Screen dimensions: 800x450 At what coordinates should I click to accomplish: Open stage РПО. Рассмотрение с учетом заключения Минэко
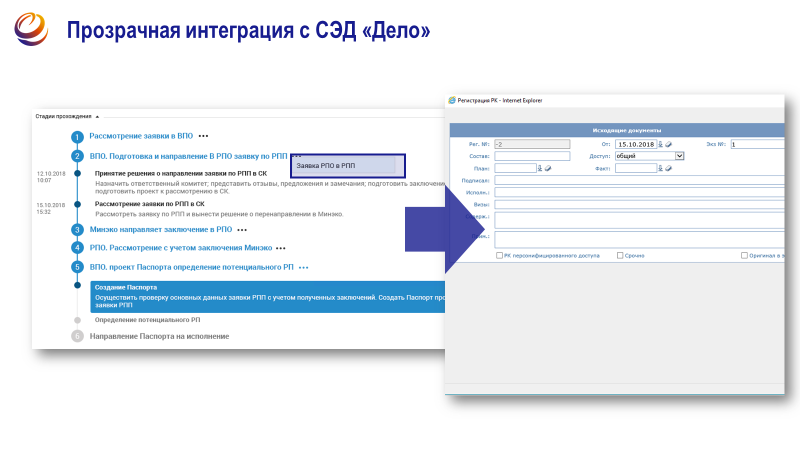point(181,248)
